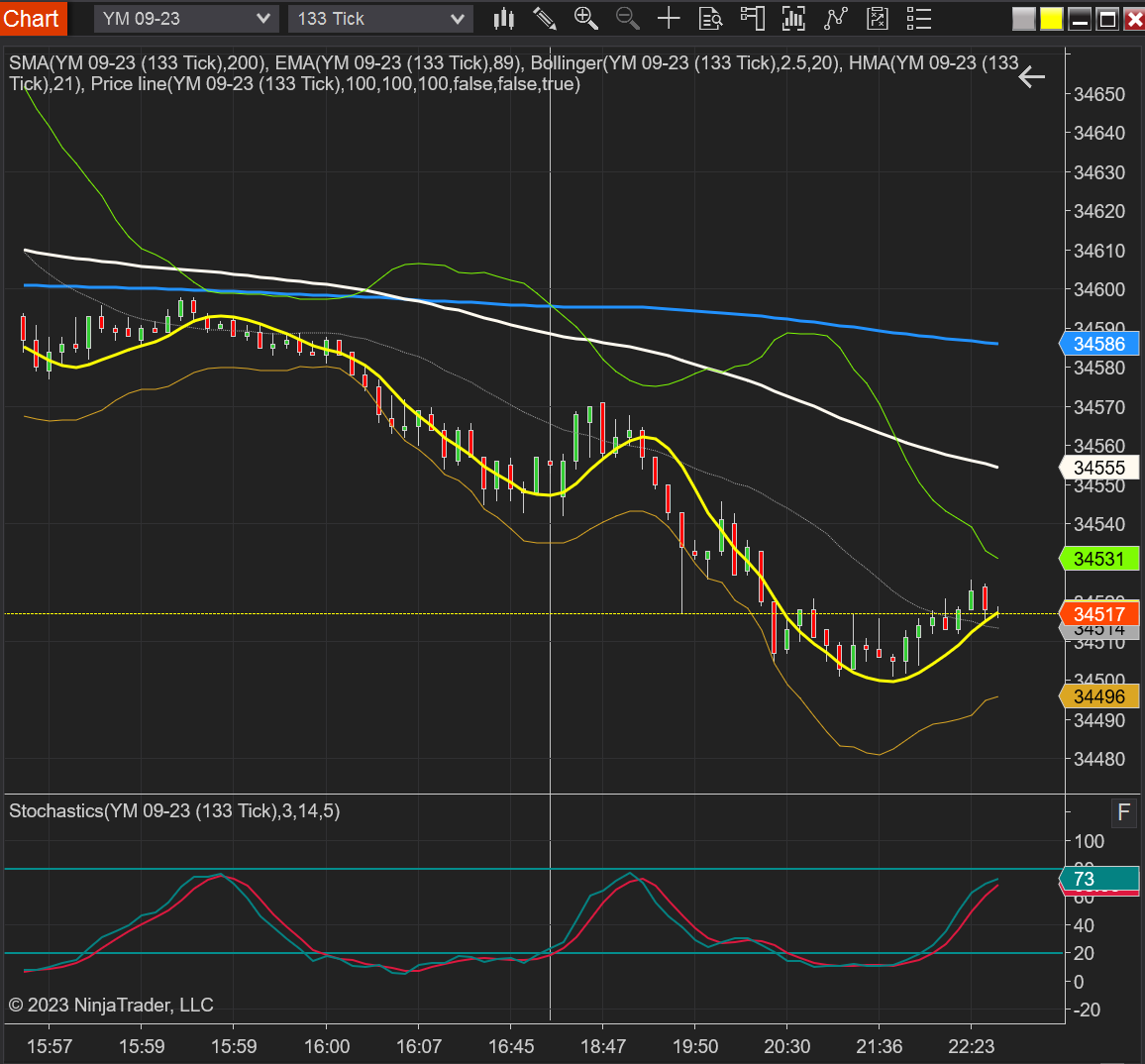Click the left arrow in chart corner
1145x1064 pixels.
[1031, 77]
